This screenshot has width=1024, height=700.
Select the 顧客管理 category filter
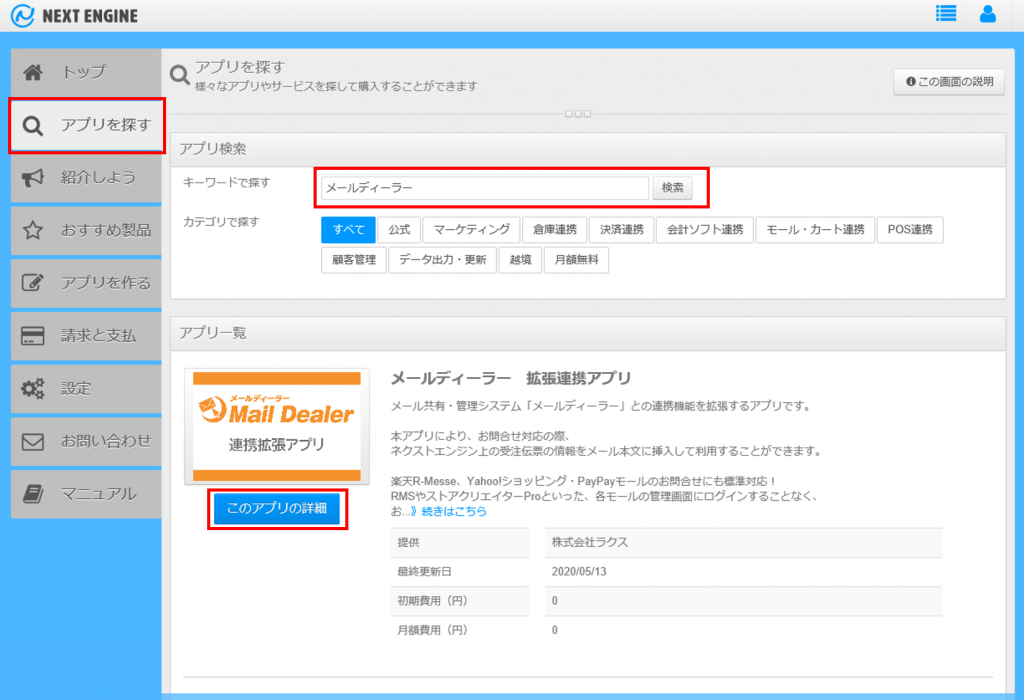(353, 260)
